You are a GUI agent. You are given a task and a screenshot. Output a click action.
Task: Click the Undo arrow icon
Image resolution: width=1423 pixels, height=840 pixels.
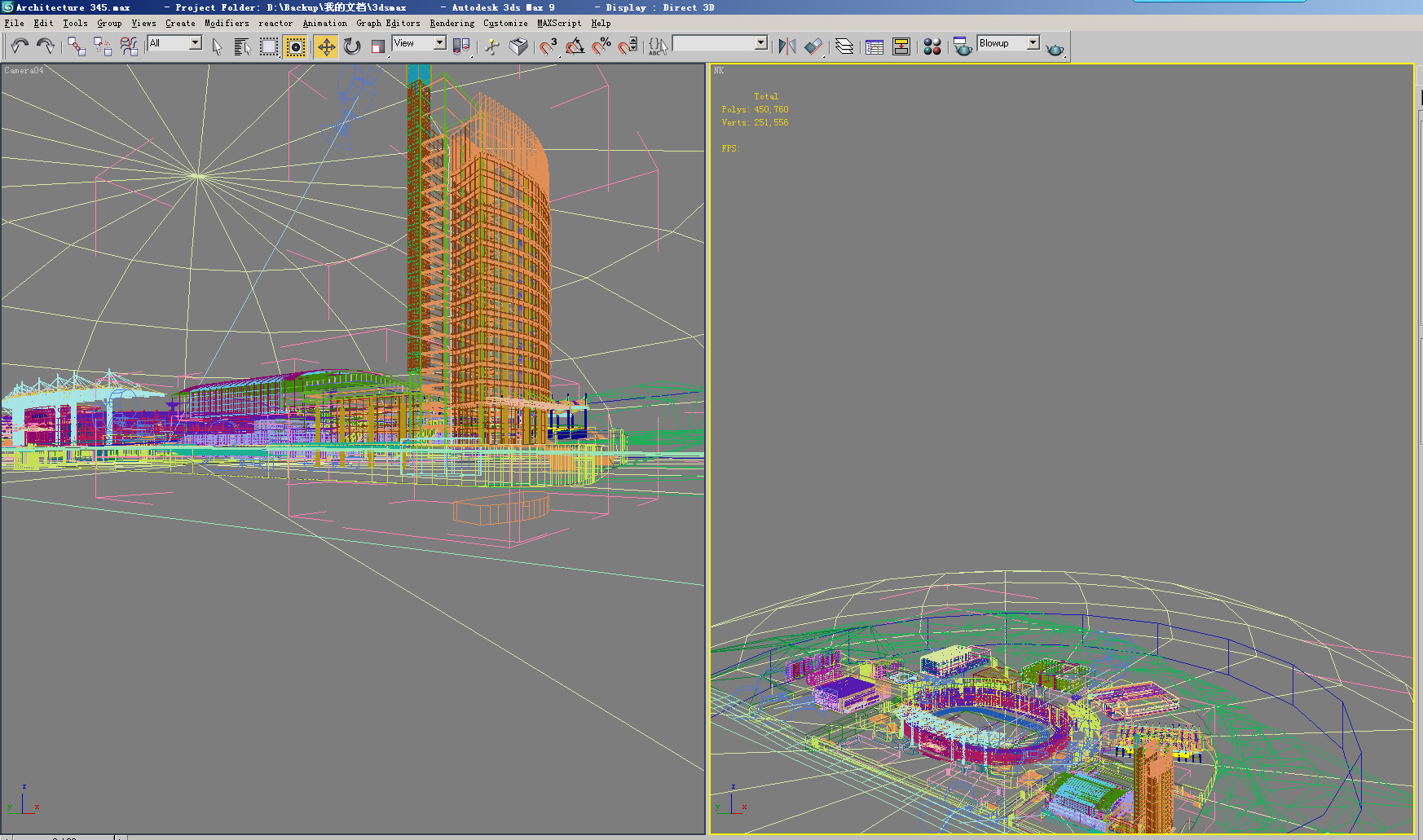click(x=20, y=46)
